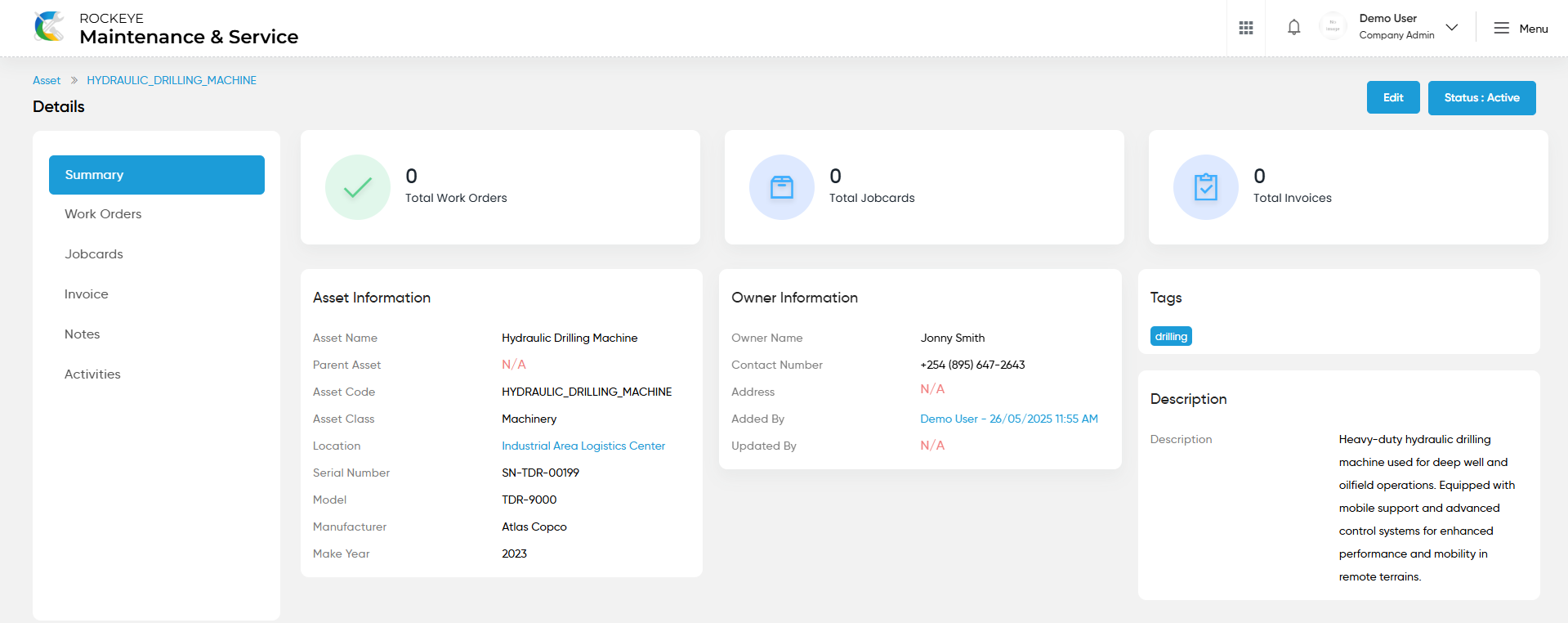This screenshot has height=623, width=1568.
Task: Click the Asset breadcrumb link
Action: [47, 80]
